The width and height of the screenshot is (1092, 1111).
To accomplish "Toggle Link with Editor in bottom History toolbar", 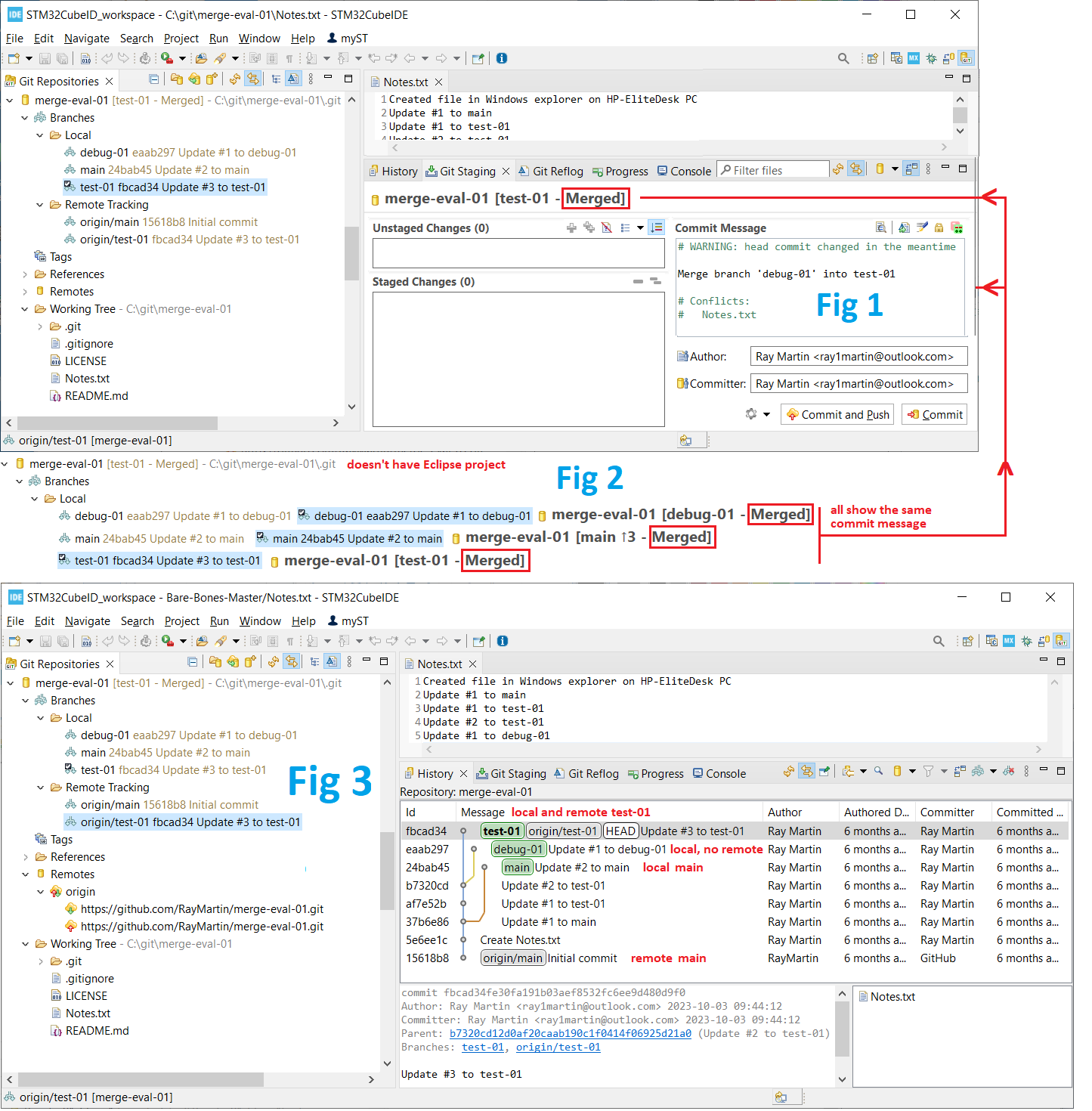I will pos(807,772).
